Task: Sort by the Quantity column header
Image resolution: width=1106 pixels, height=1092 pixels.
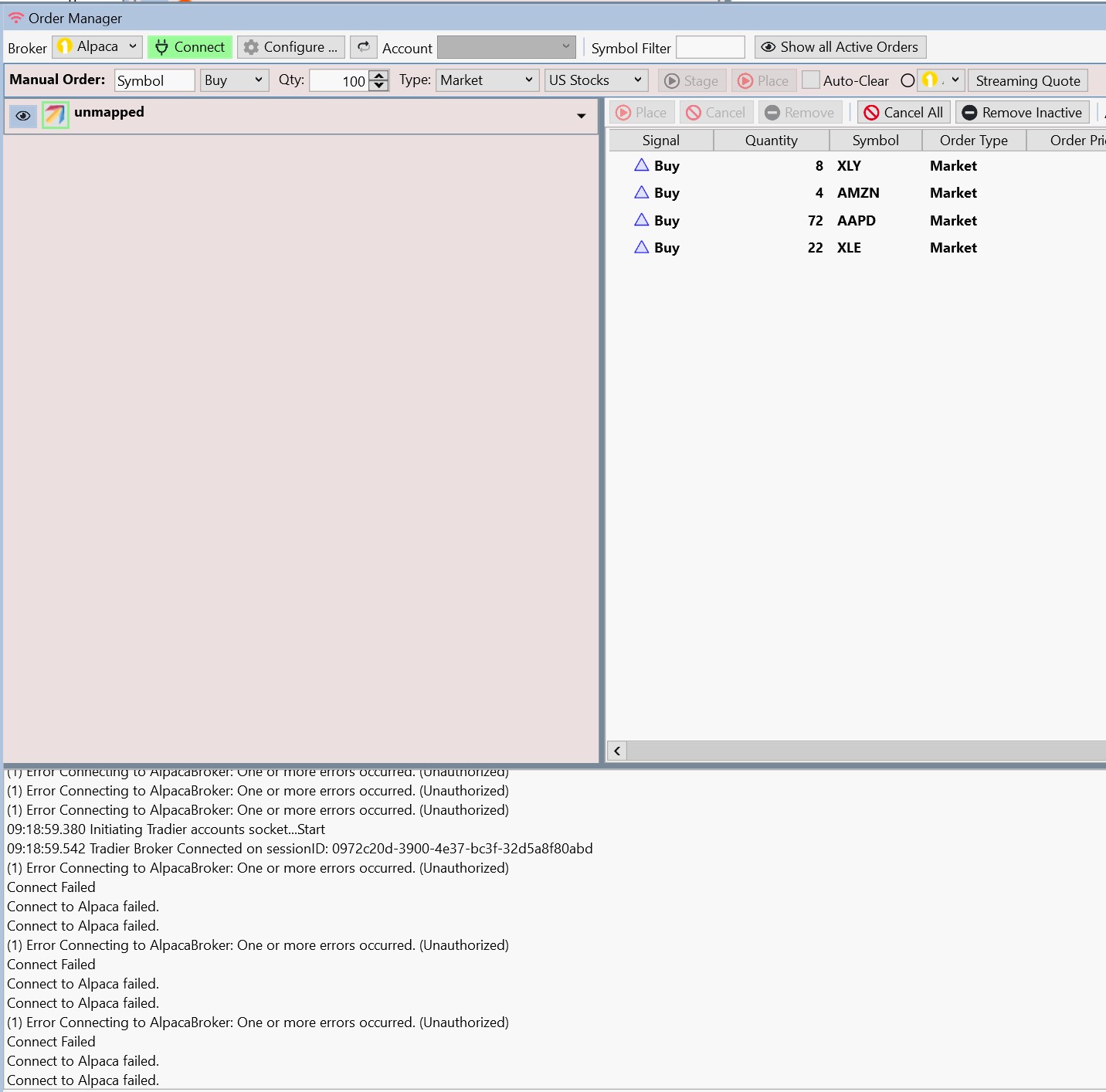Action: [x=771, y=140]
